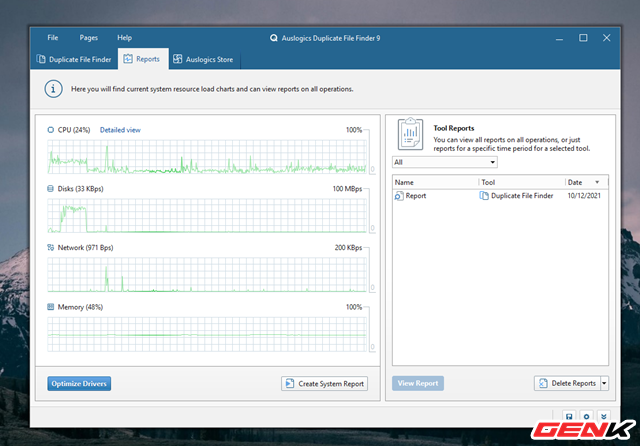The width and height of the screenshot is (640, 446).
Task: Open the All reports filter dropdown
Action: pyautogui.click(x=444, y=162)
